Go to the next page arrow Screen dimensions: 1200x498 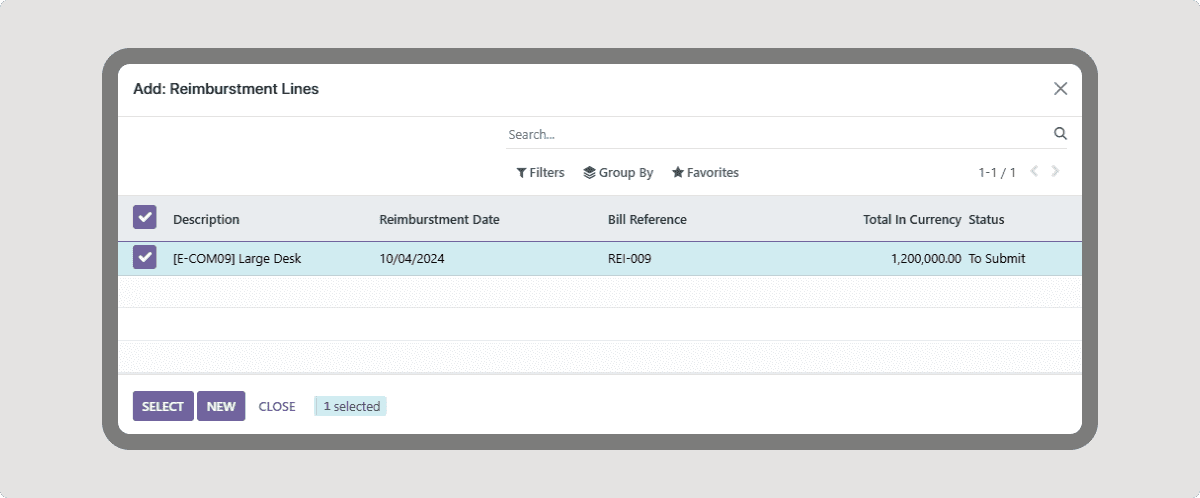pyautogui.click(x=1055, y=172)
